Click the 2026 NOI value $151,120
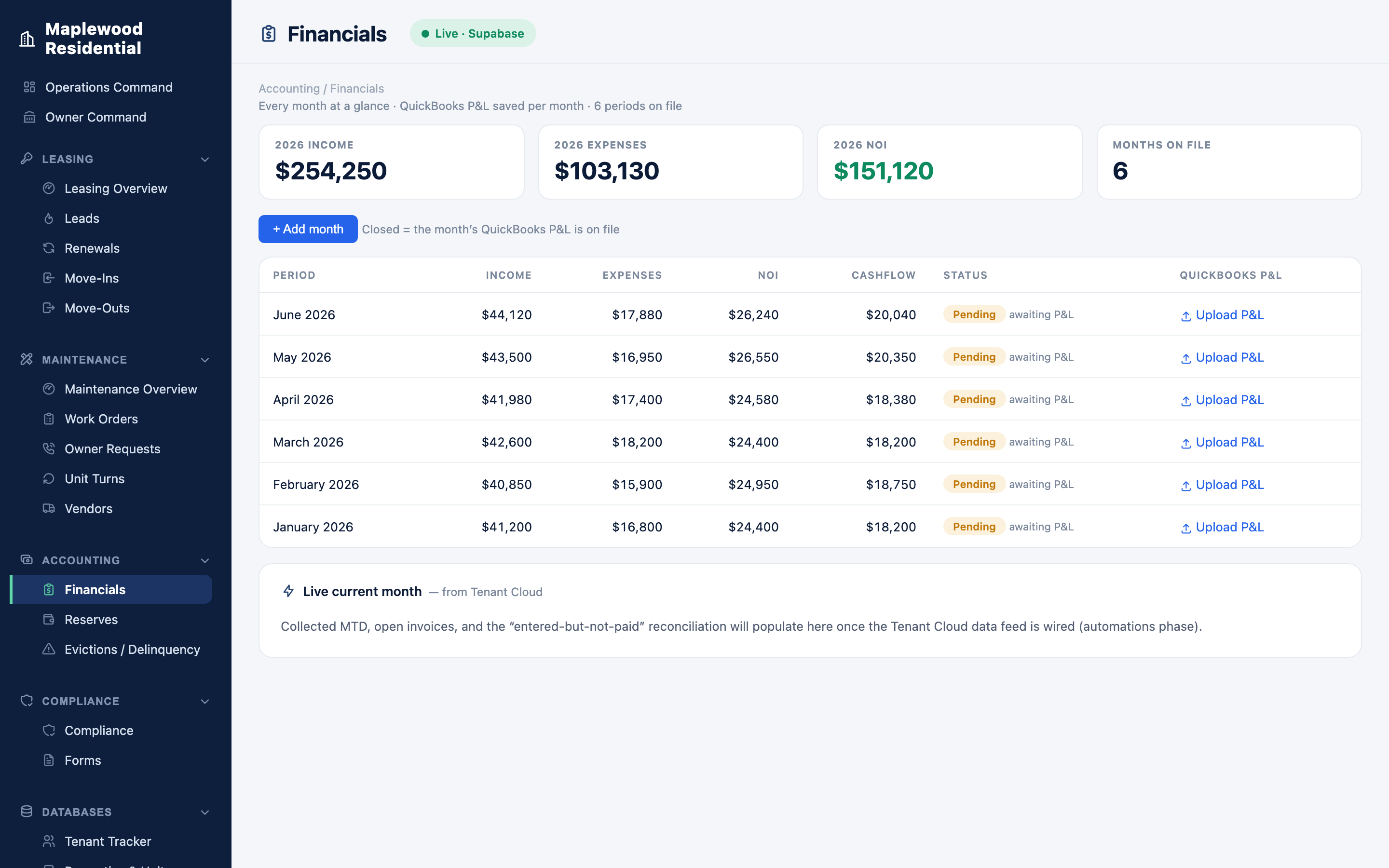 pyautogui.click(x=884, y=171)
